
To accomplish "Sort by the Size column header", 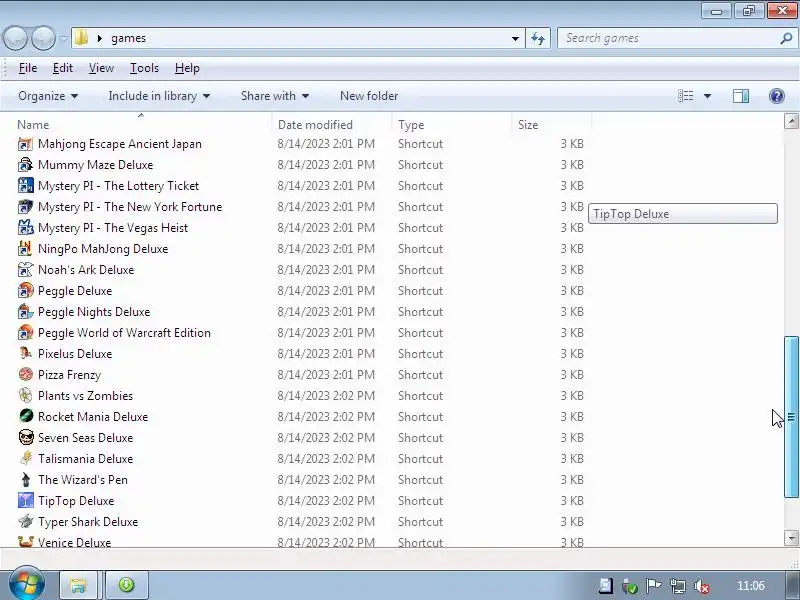I will 552,124.
